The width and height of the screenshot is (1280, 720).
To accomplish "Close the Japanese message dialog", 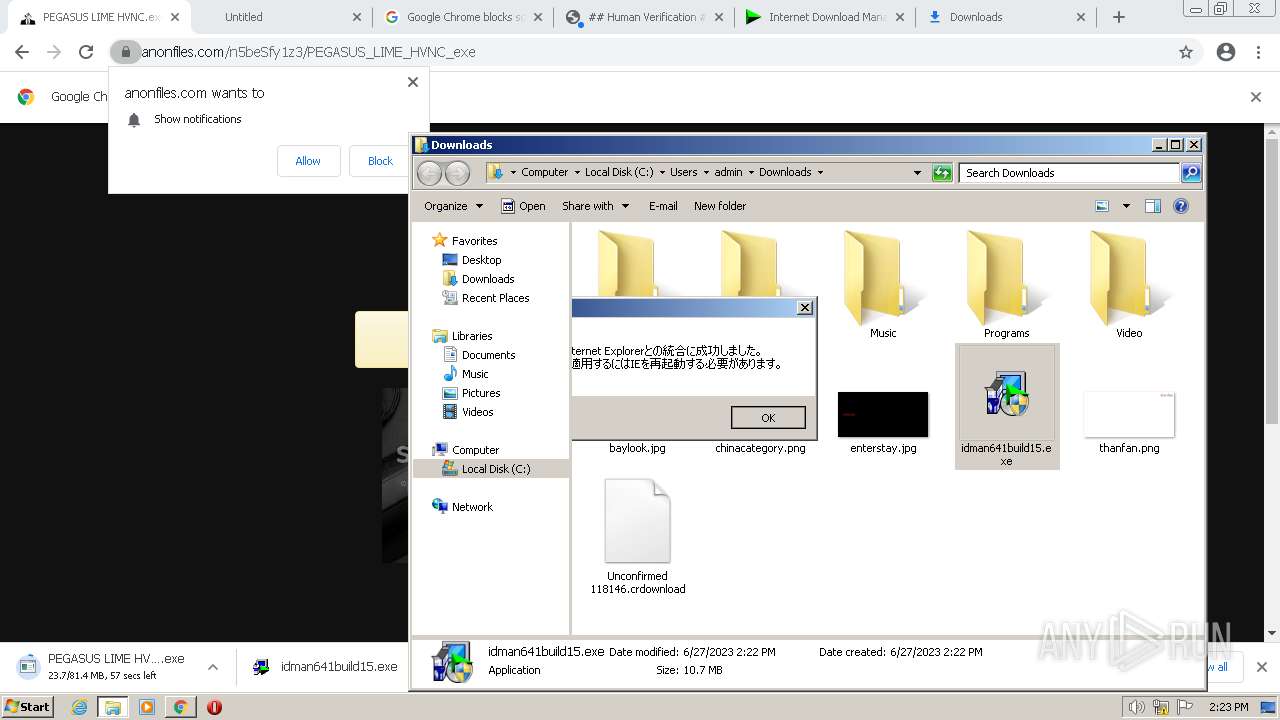I will point(805,308).
